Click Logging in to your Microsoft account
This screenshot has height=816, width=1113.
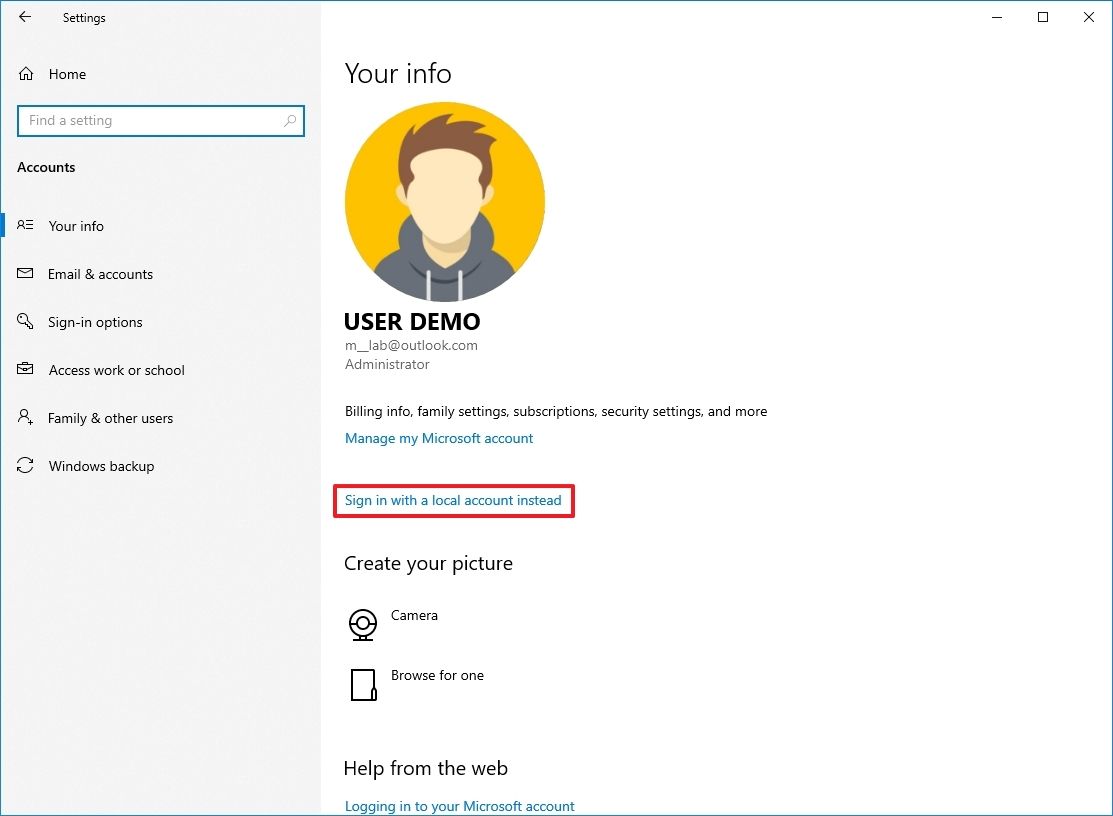(x=459, y=805)
